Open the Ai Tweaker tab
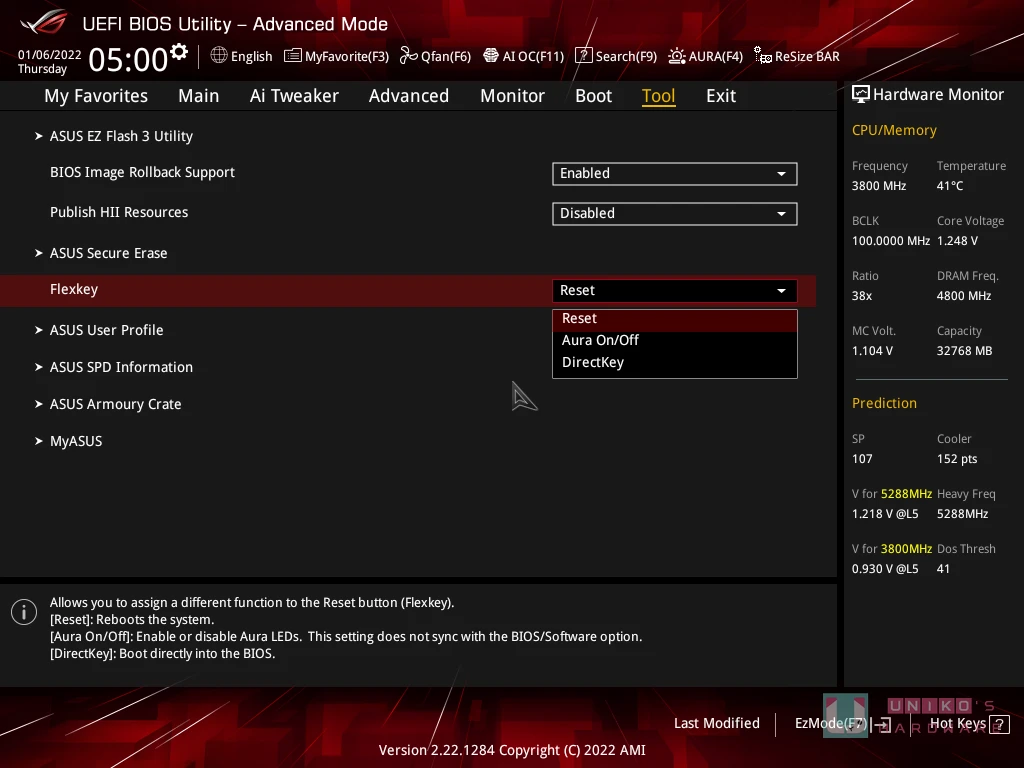 point(294,96)
